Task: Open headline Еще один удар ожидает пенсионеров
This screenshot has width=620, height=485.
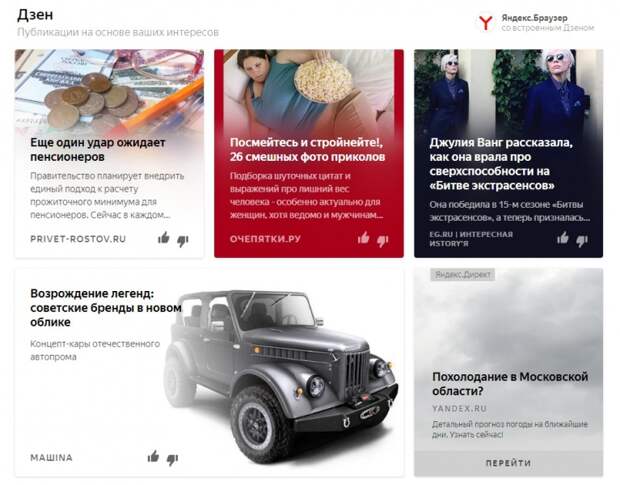Action: tap(98, 149)
